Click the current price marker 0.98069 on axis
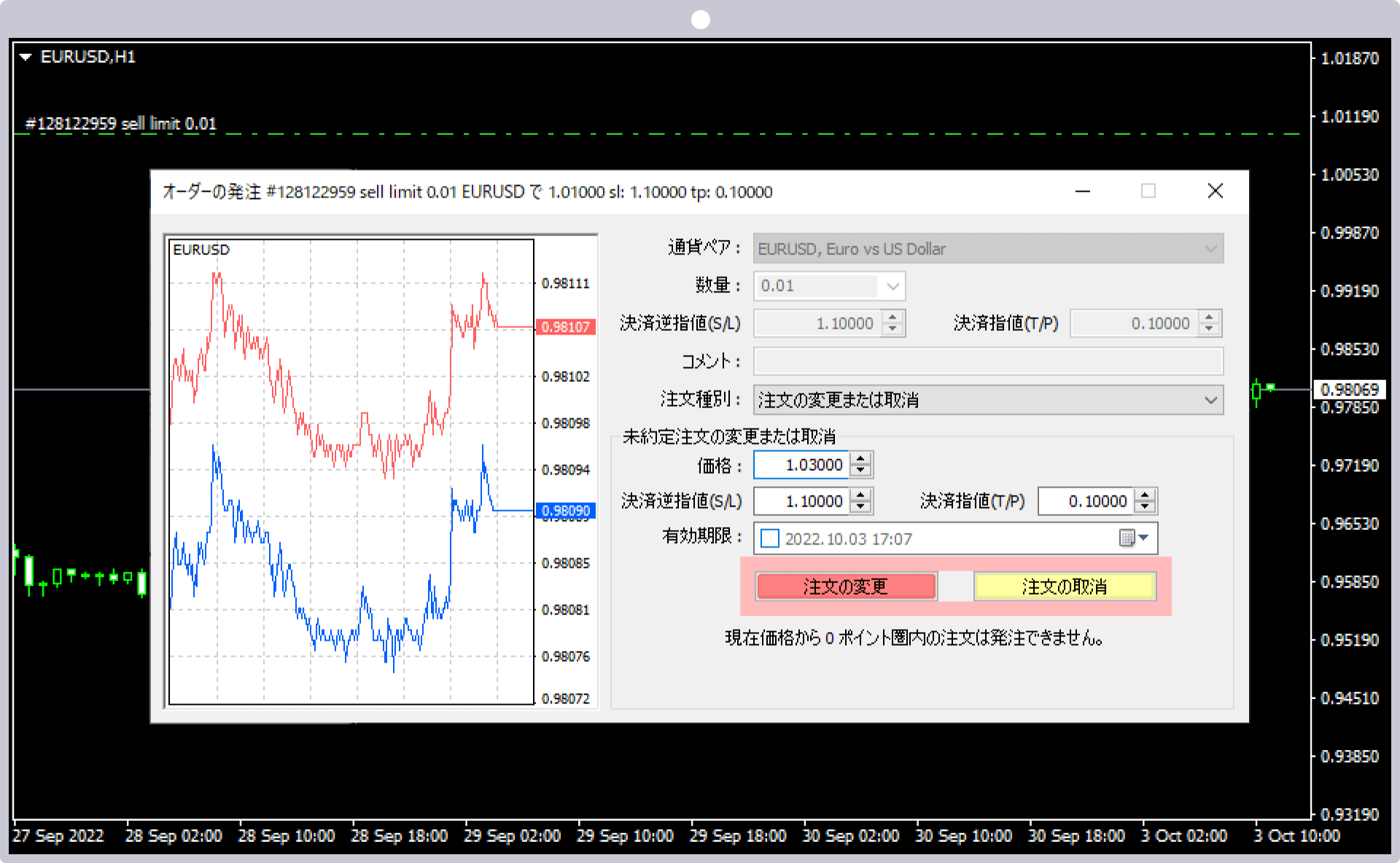Viewport: 1400px width, 863px height. [x=1350, y=389]
